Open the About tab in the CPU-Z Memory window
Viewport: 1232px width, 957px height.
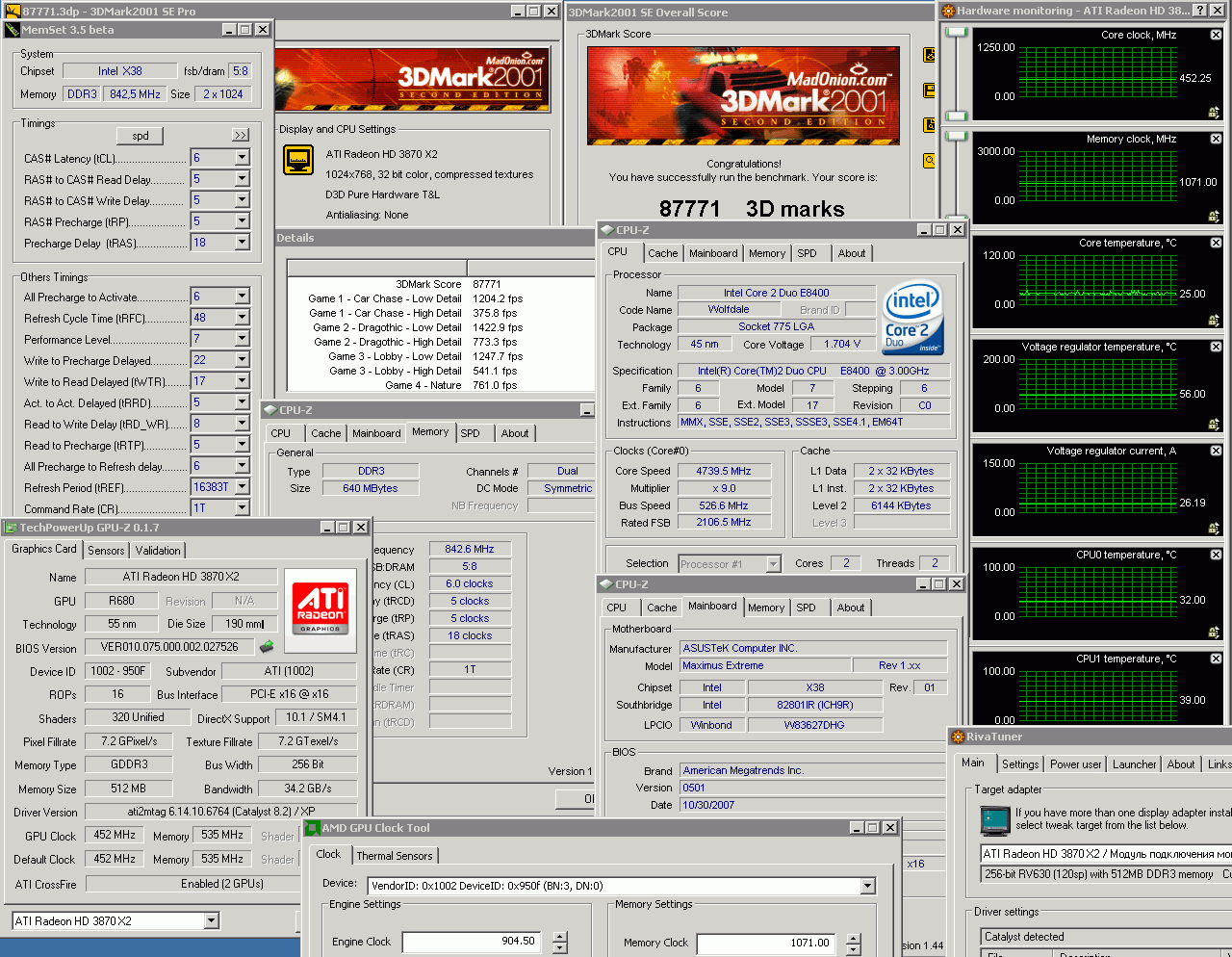(515, 433)
